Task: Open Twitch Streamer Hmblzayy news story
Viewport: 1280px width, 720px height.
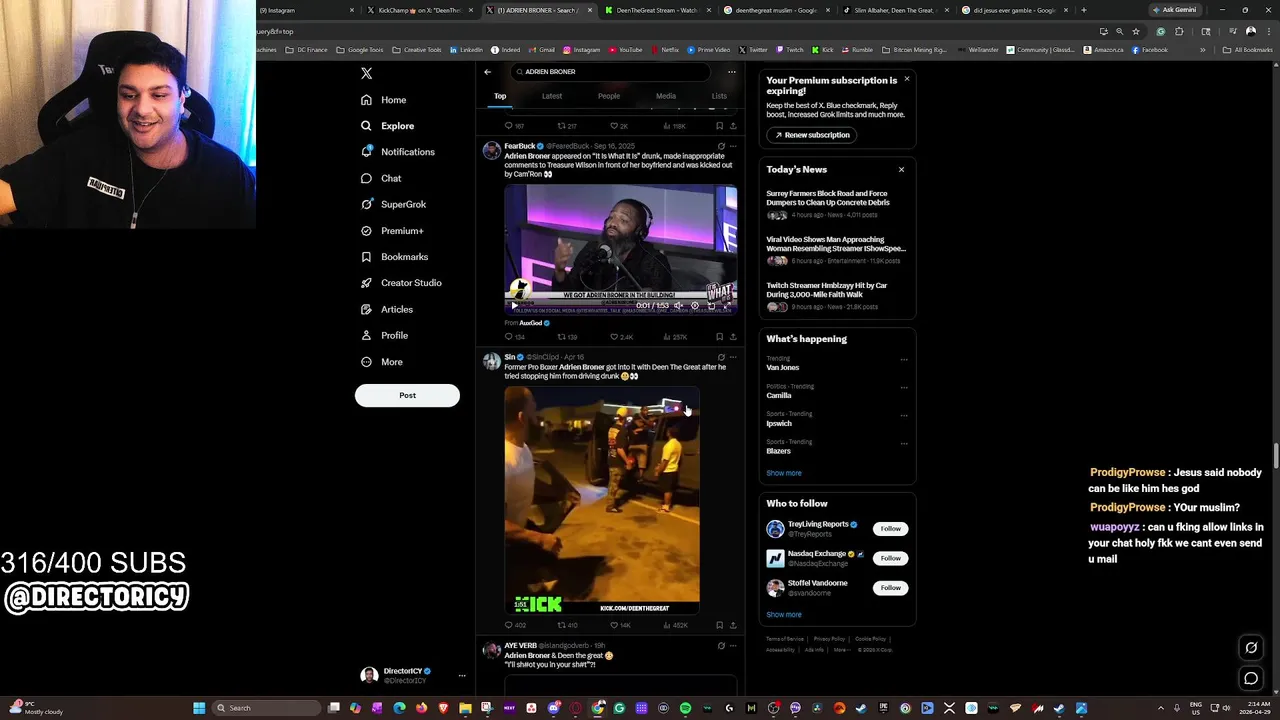Action: 836,295
